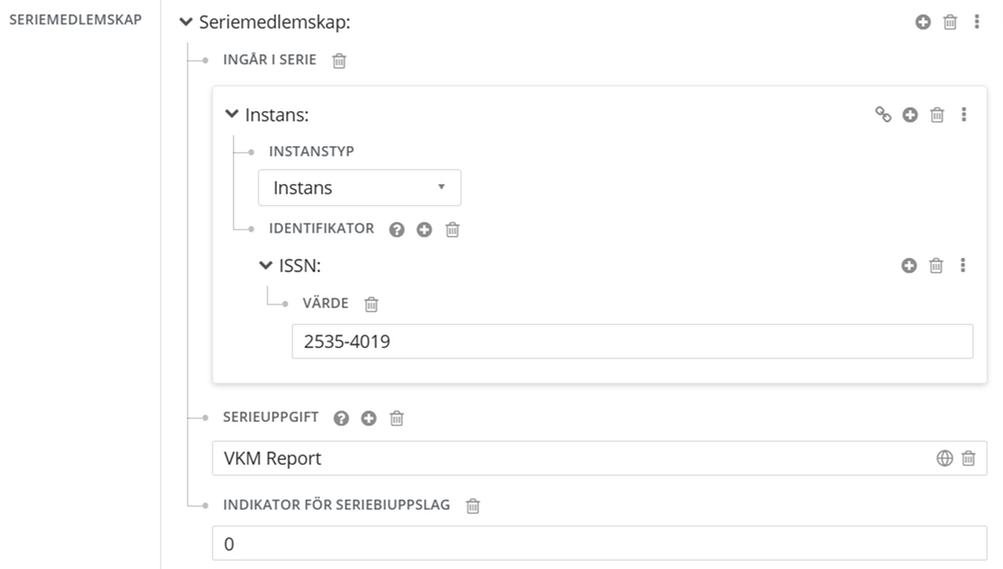Collapse the Seriemedlemskap section chevron
The height and width of the screenshot is (569, 1003).
185,21
